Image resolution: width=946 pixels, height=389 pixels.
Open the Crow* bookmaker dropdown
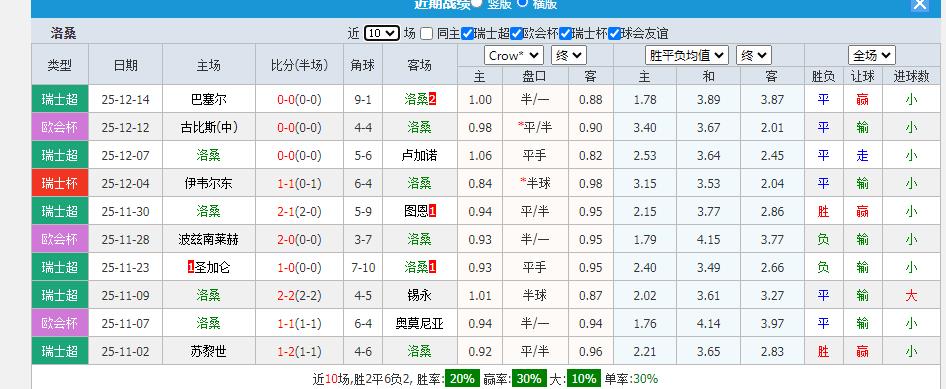pos(514,55)
